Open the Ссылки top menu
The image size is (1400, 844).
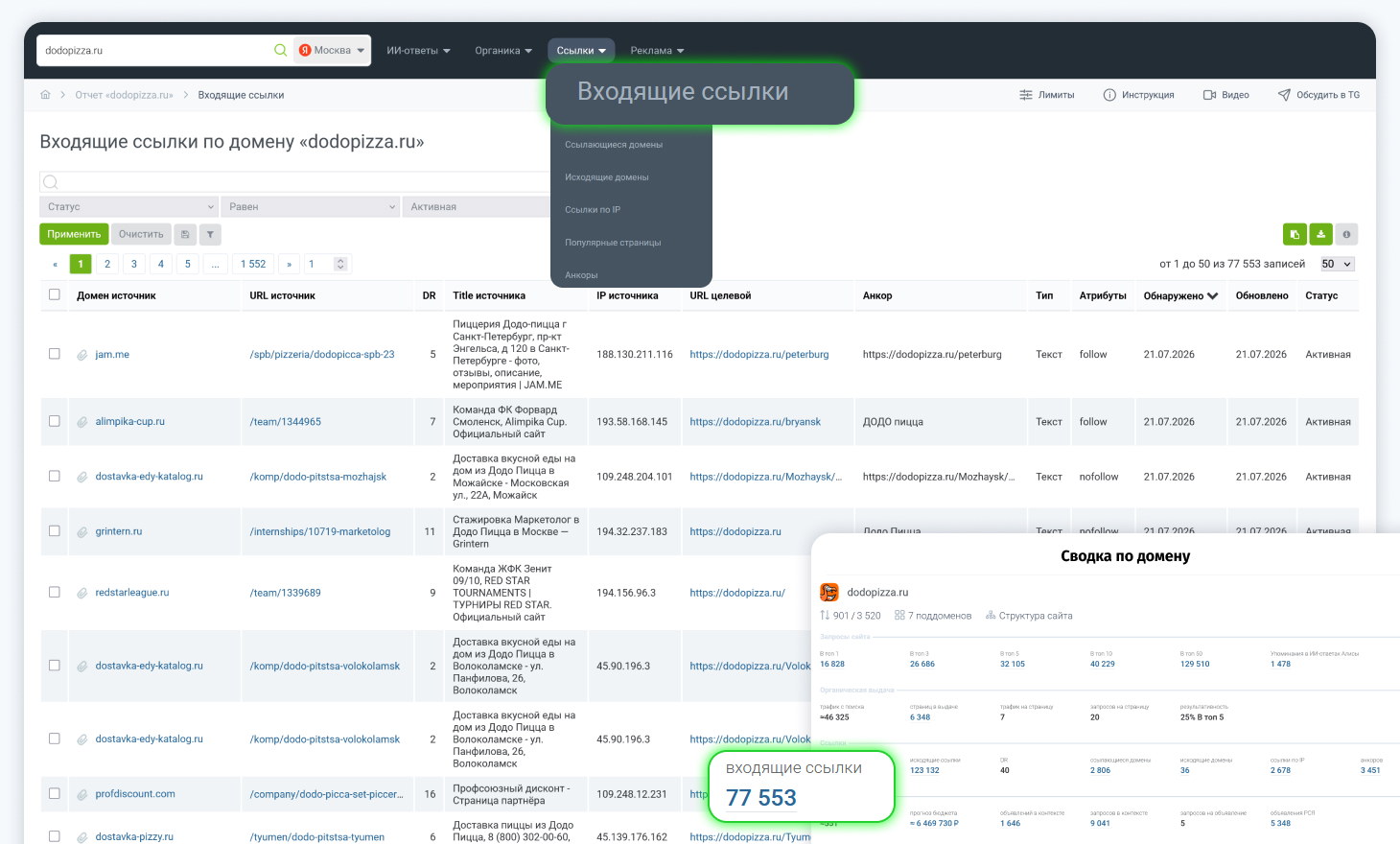(x=581, y=51)
